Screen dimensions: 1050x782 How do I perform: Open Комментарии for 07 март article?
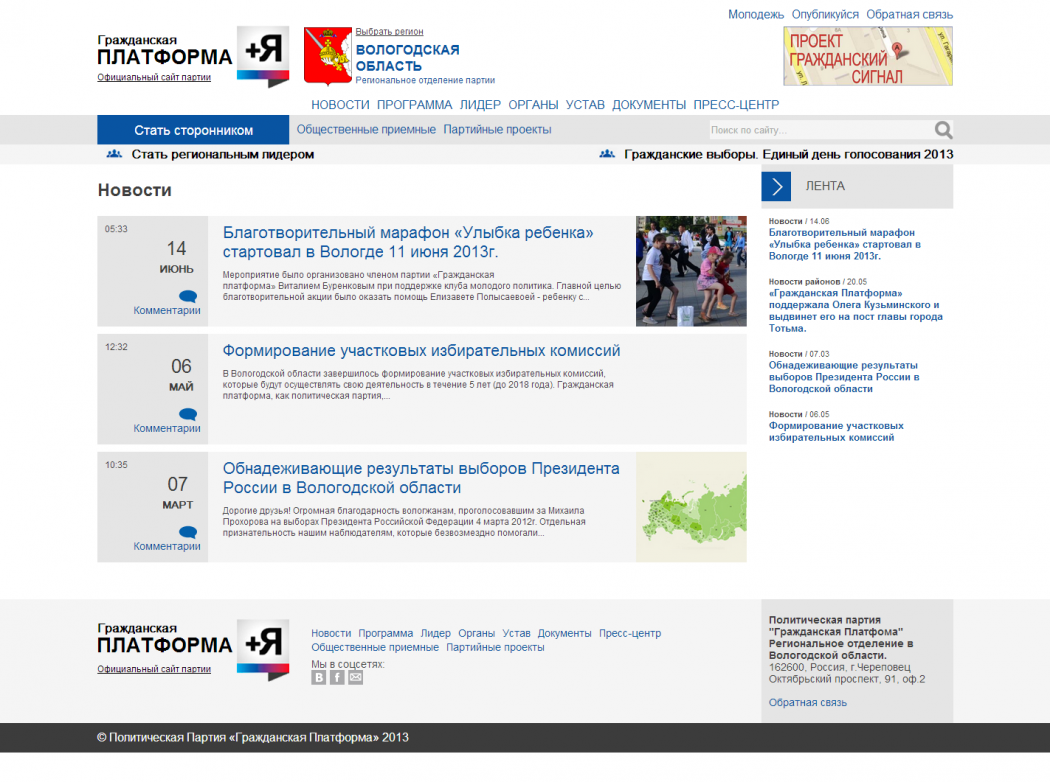pyautogui.click(x=167, y=546)
